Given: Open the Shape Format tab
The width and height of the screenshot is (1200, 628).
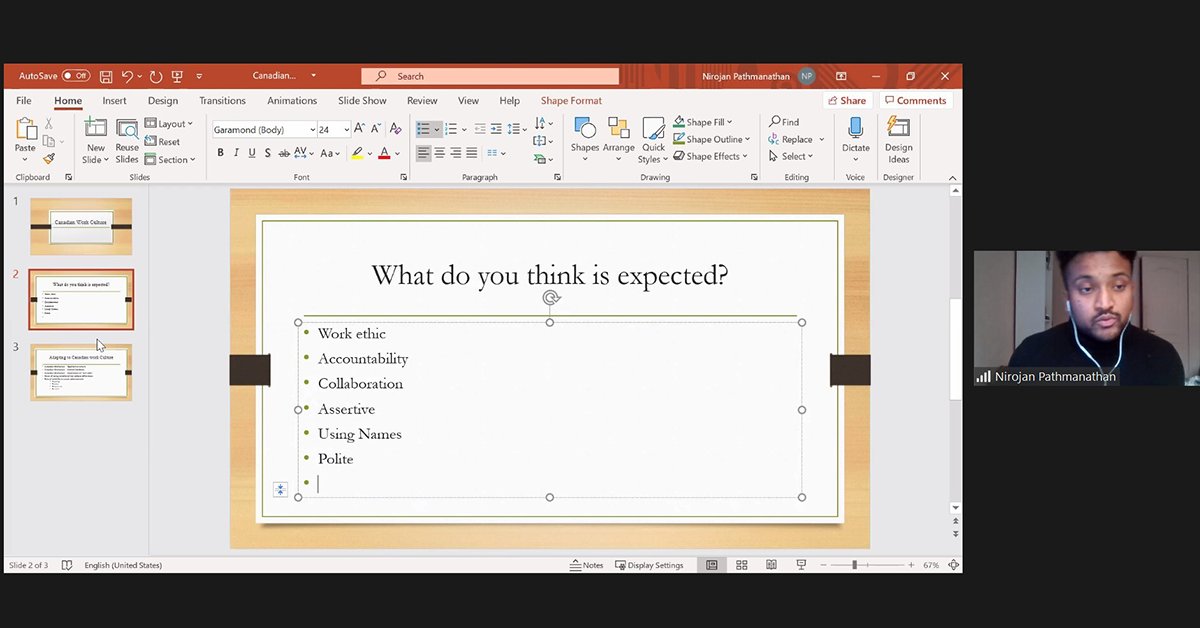Looking at the screenshot, I should click(x=571, y=100).
